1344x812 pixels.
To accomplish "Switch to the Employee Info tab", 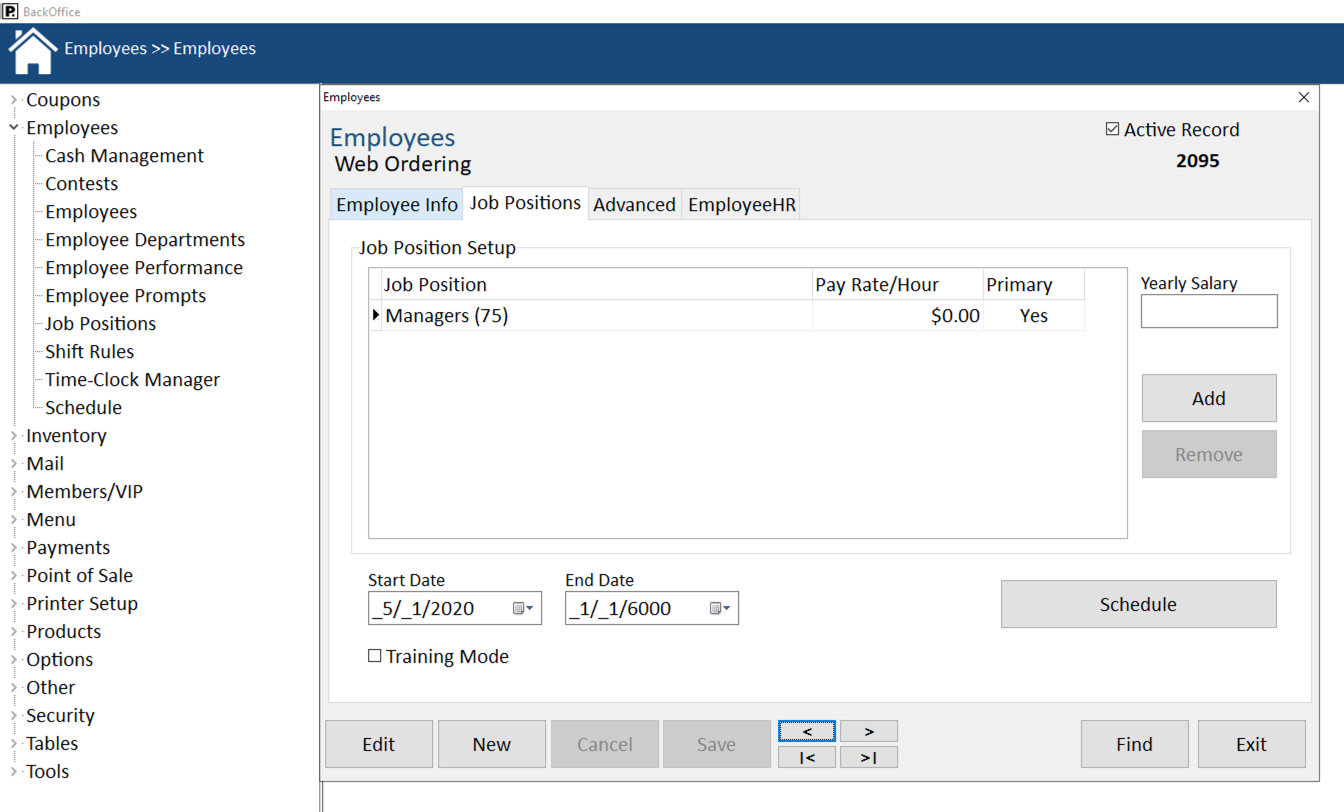I will click(x=396, y=205).
